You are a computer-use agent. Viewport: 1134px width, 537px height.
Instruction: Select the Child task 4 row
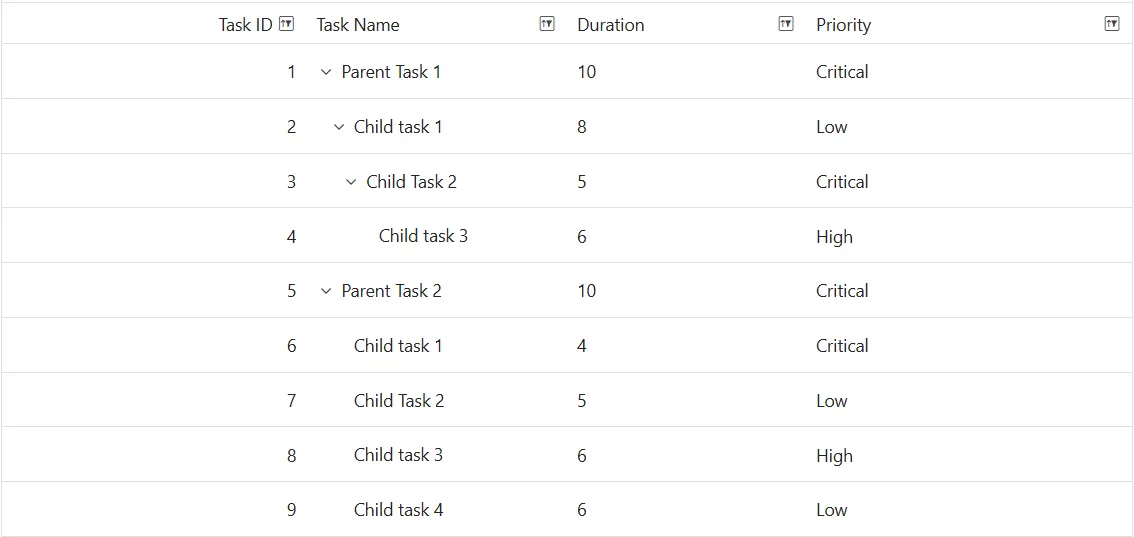coord(567,510)
